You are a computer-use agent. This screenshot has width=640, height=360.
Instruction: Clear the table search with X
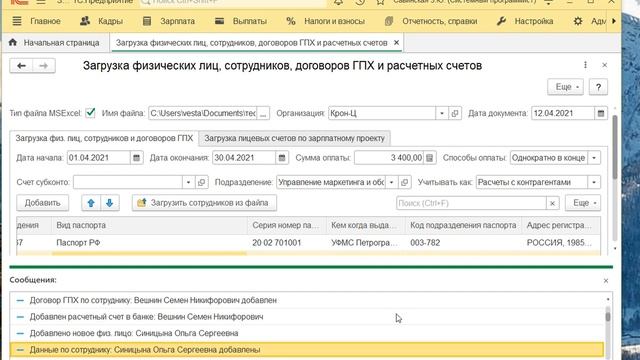(552, 203)
